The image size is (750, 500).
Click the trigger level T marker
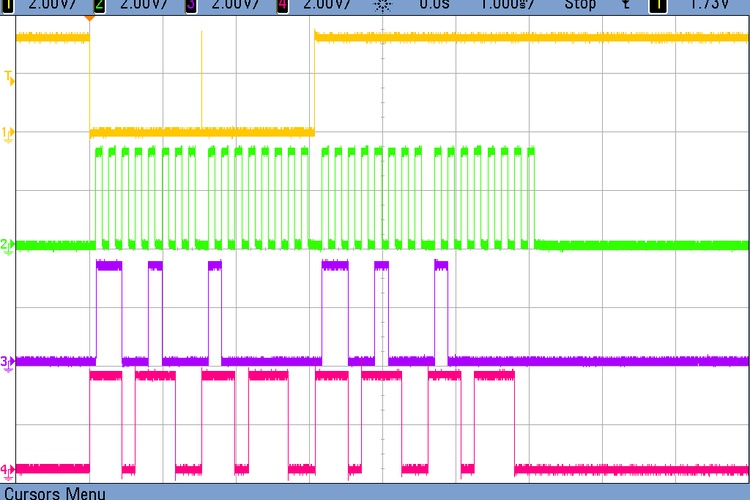pyautogui.click(x=8, y=77)
